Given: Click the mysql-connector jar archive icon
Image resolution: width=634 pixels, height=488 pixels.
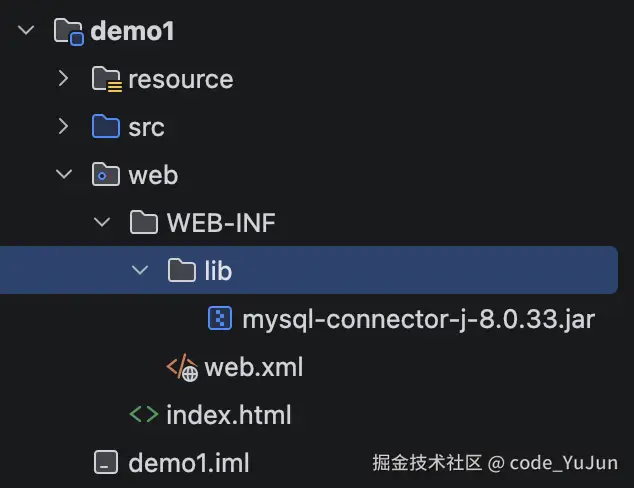Looking at the screenshot, I should tap(220, 318).
